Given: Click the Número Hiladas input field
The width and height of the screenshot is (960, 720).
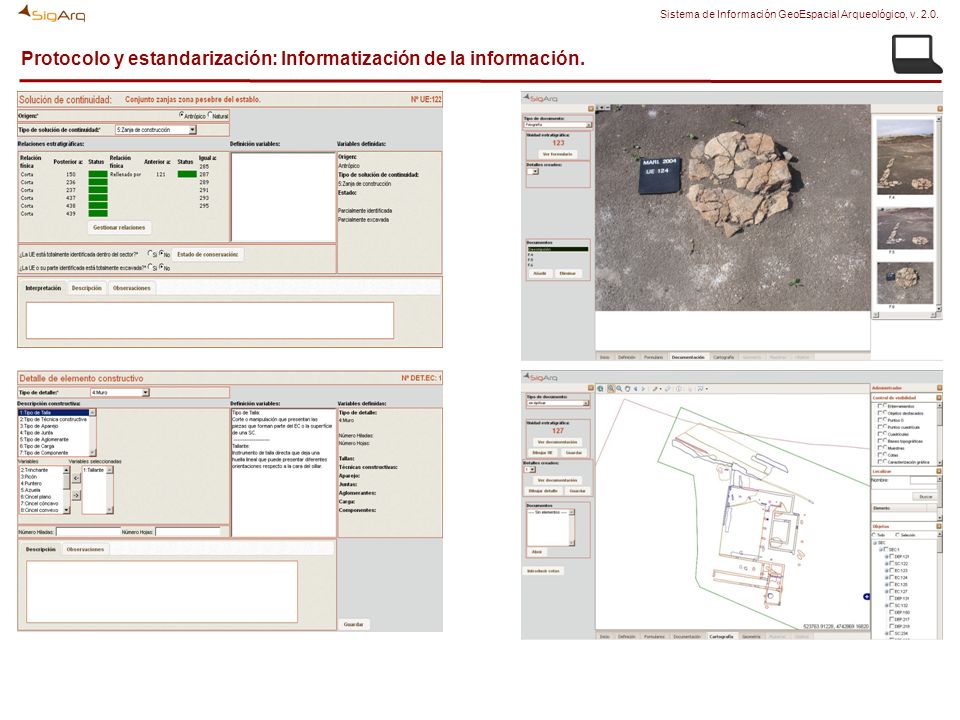Looking at the screenshot, I should tap(88, 532).
